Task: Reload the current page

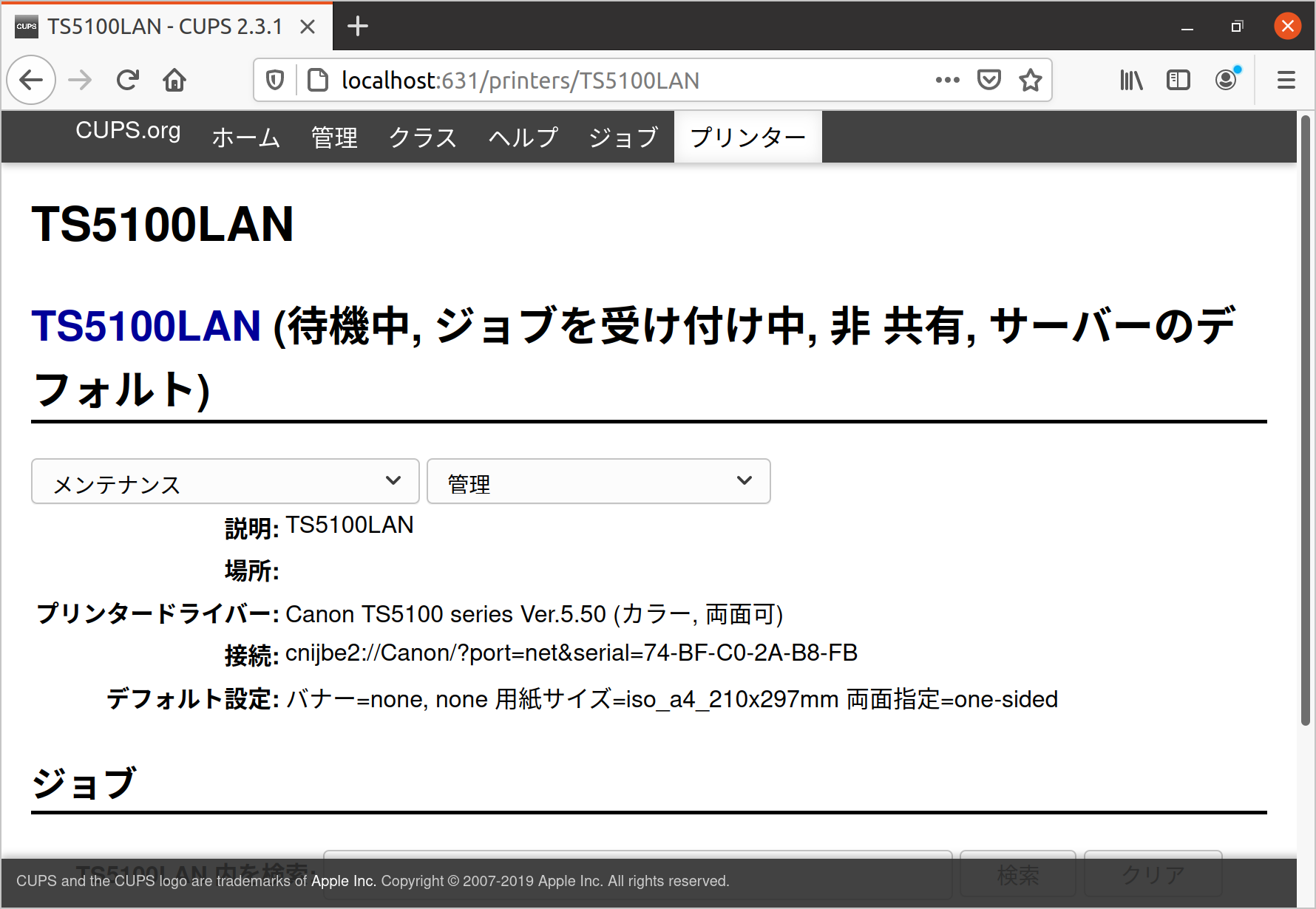Action: tap(127, 80)
